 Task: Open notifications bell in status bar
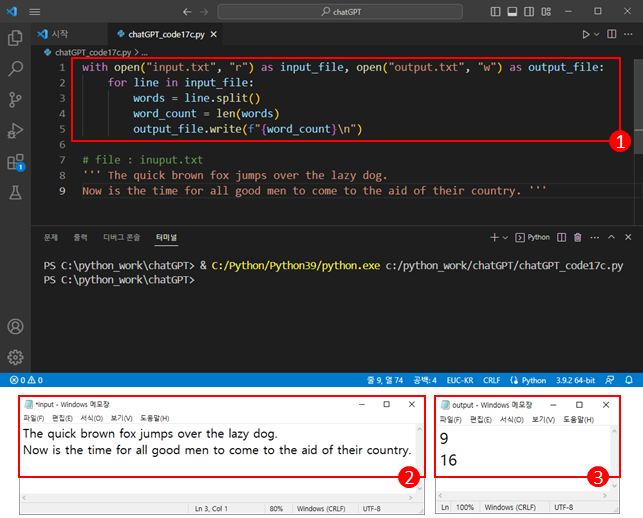629,380
